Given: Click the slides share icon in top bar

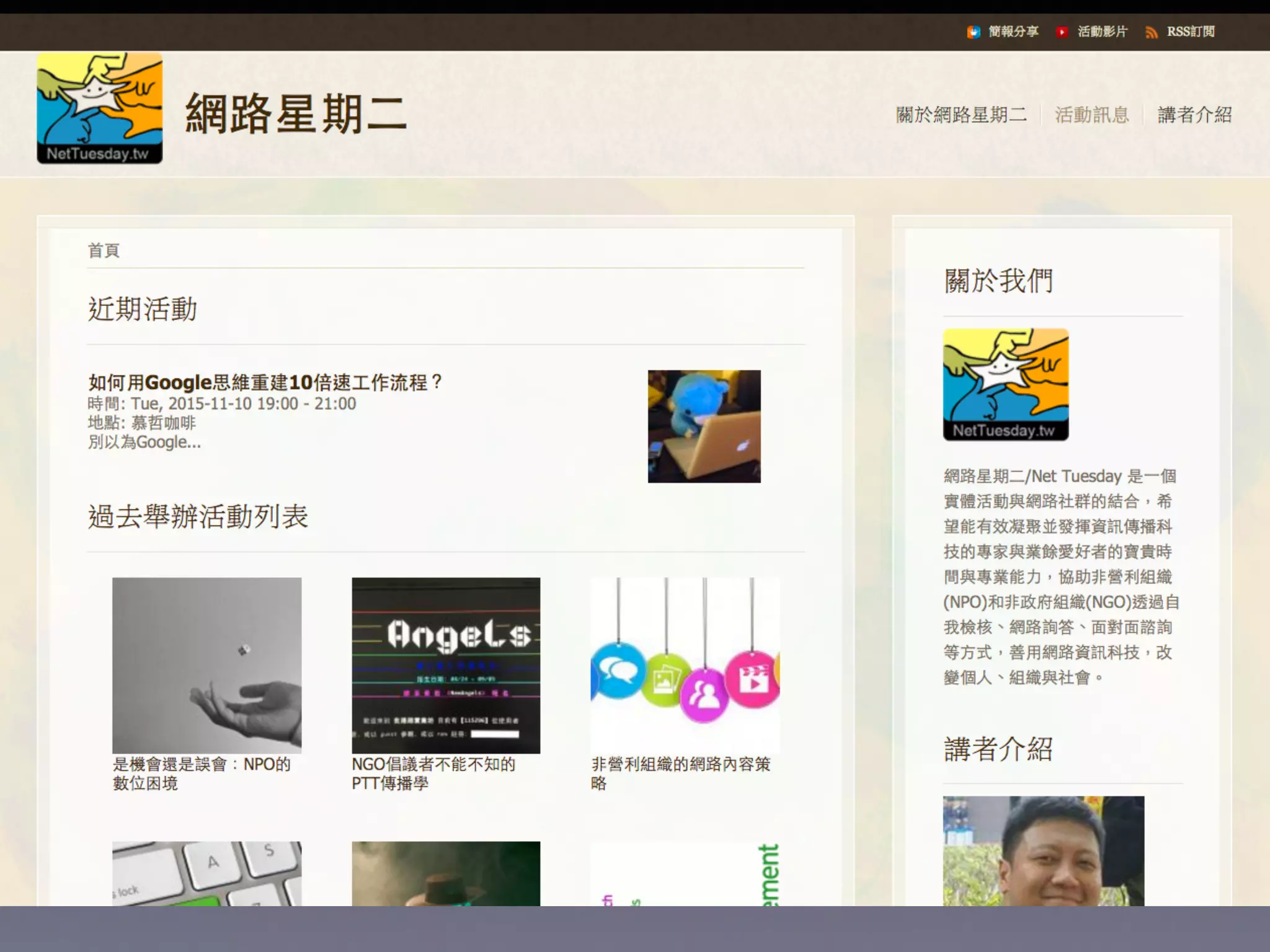Looking at the screenshot, I should (x=974, y=32).
